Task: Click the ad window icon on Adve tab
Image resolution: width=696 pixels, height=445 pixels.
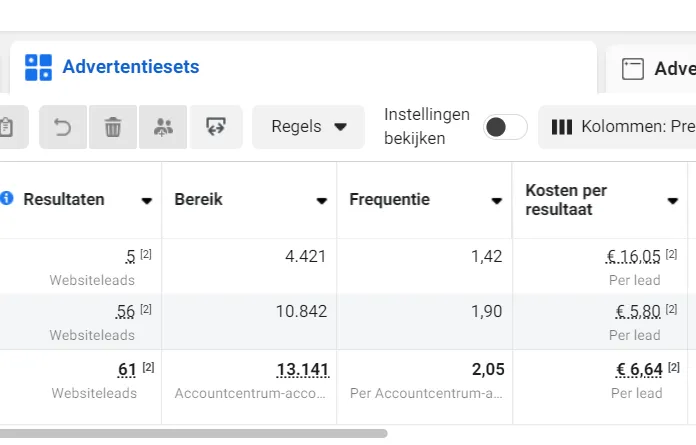Action: tap(633, 69)
